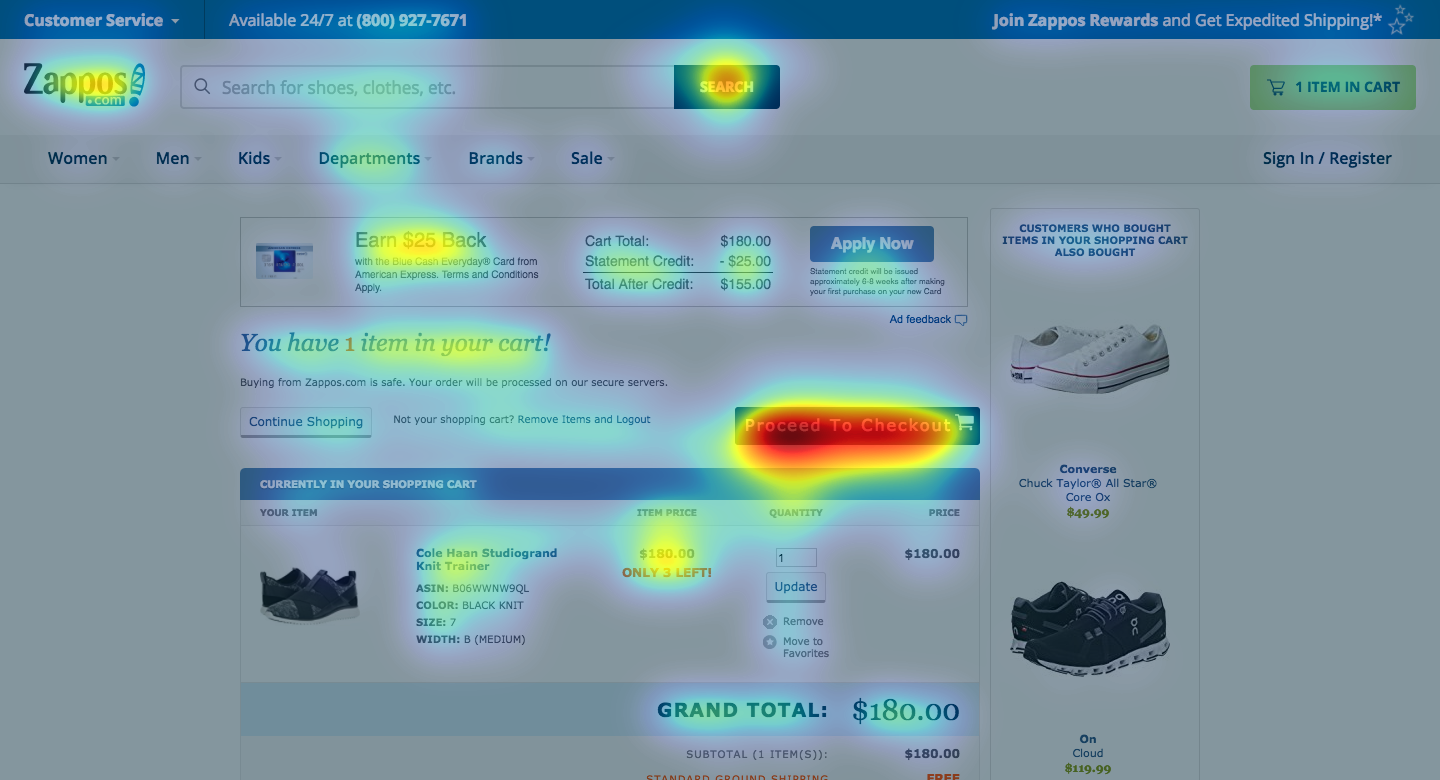Screen dimensions: 1440x780
Task: Click the cart icon on Proceed To Checkout
Action: (x=965, y=424)
